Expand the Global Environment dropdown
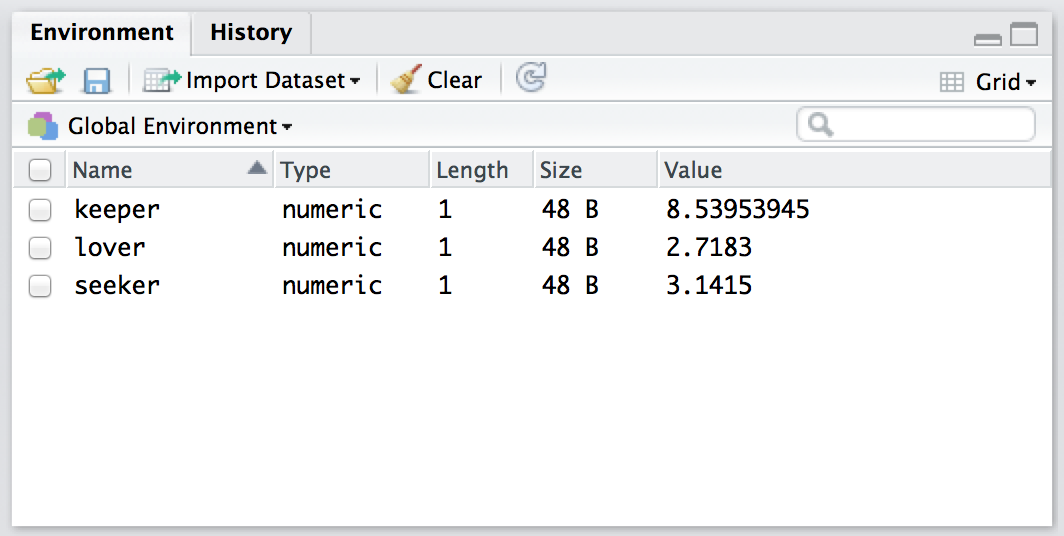 pos(180,127)
